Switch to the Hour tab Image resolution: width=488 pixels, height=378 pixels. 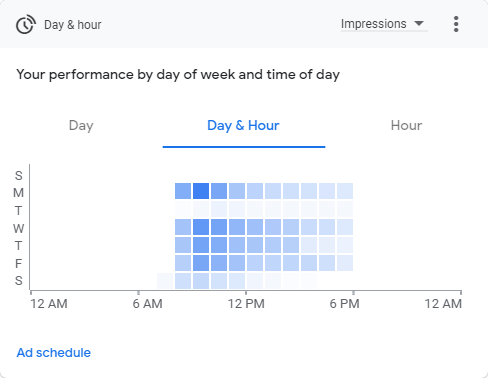pyautogui.click(x=406, y=126)
